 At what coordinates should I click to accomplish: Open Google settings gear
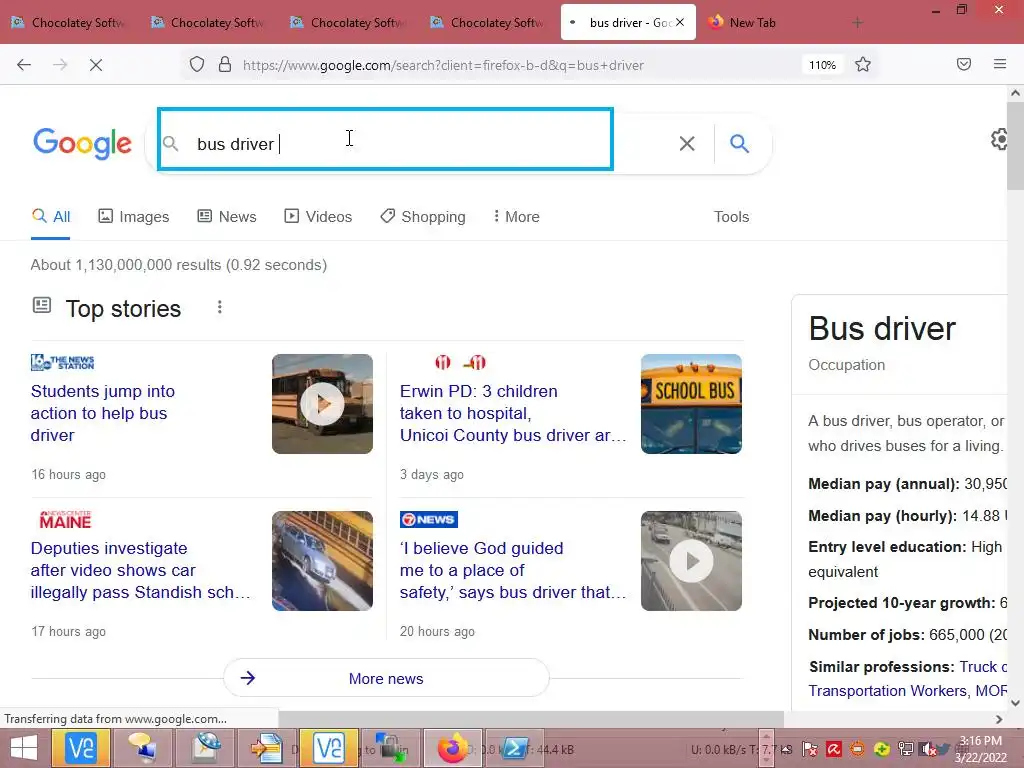(x=999, y=139)
